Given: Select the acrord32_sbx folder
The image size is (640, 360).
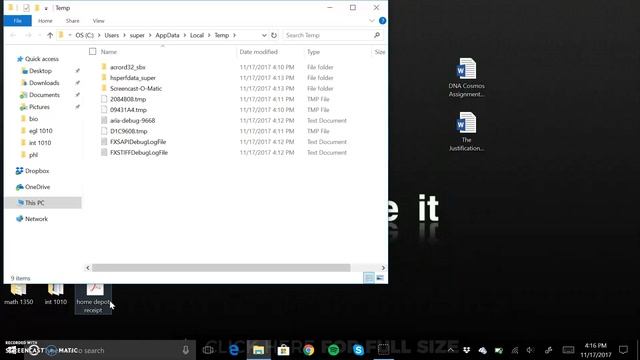Looking at the screenshot, I should (127, 67).
